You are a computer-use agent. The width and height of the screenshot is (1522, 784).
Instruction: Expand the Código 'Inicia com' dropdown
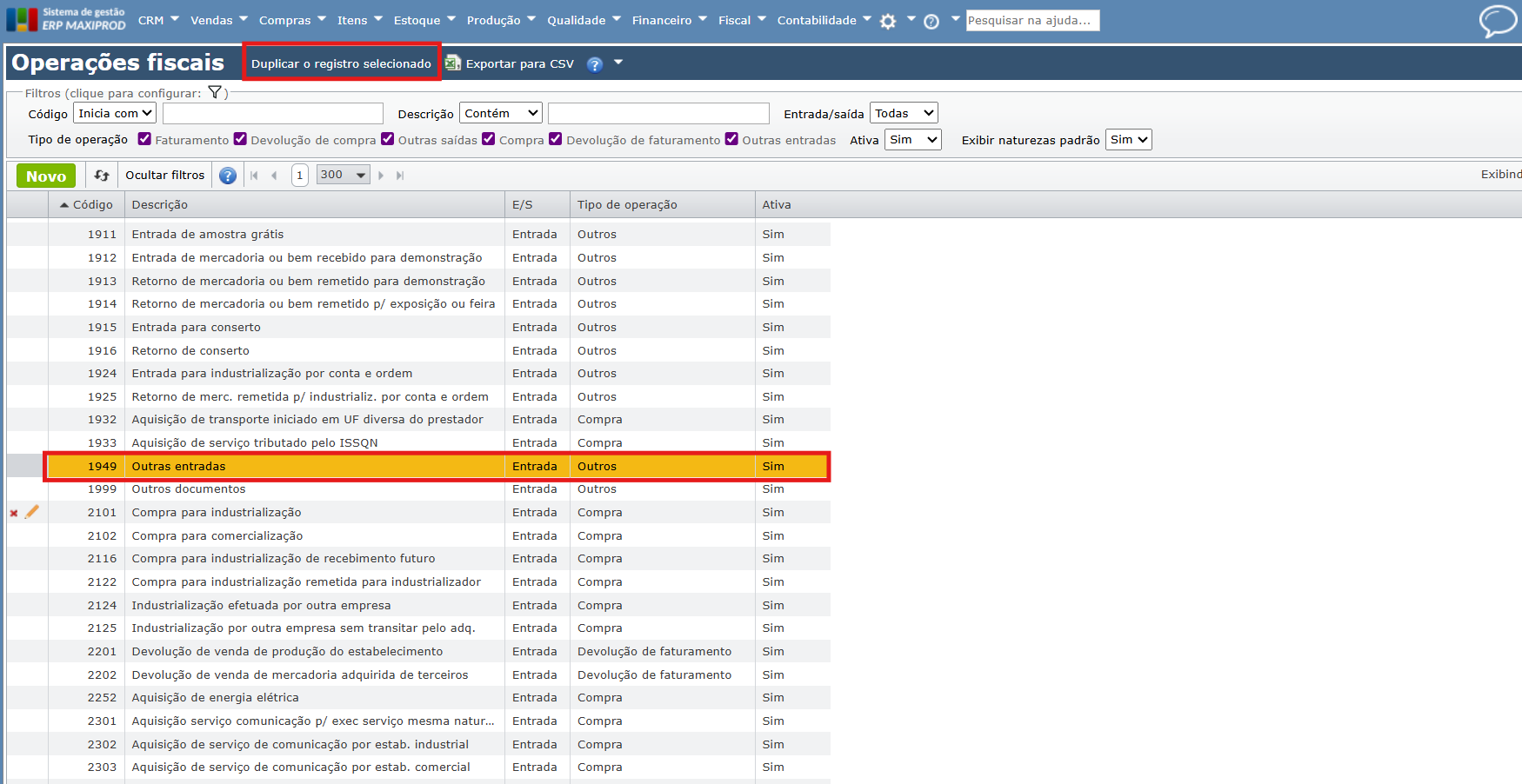tap(115, 113)
